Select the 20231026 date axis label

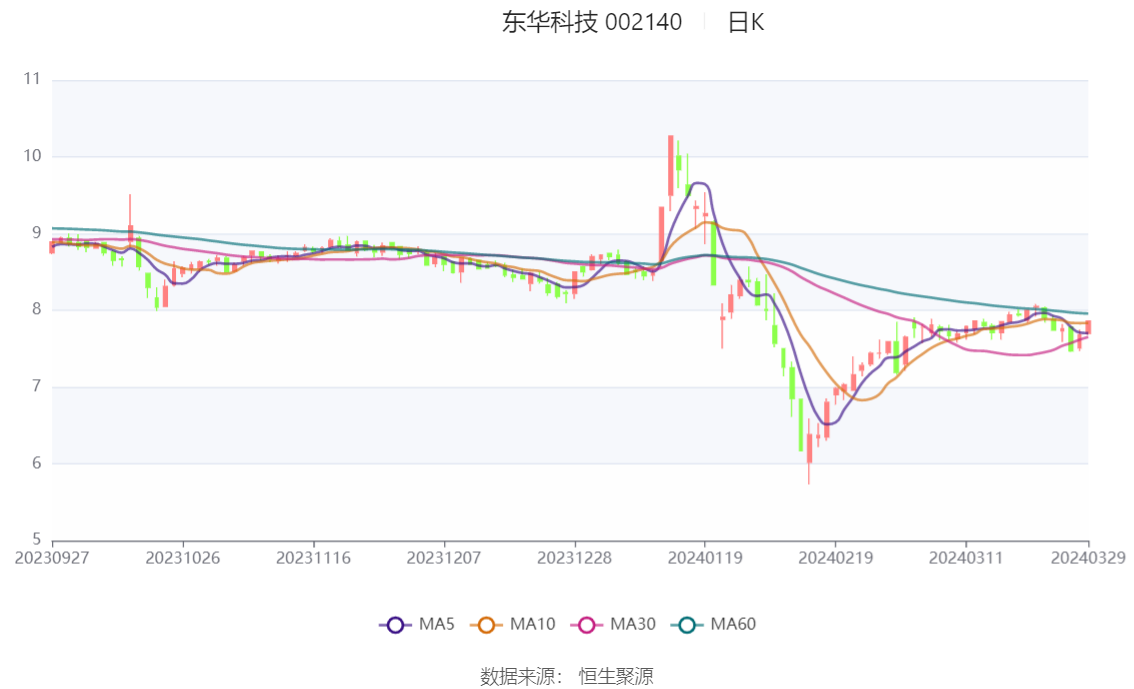point(183,558)
